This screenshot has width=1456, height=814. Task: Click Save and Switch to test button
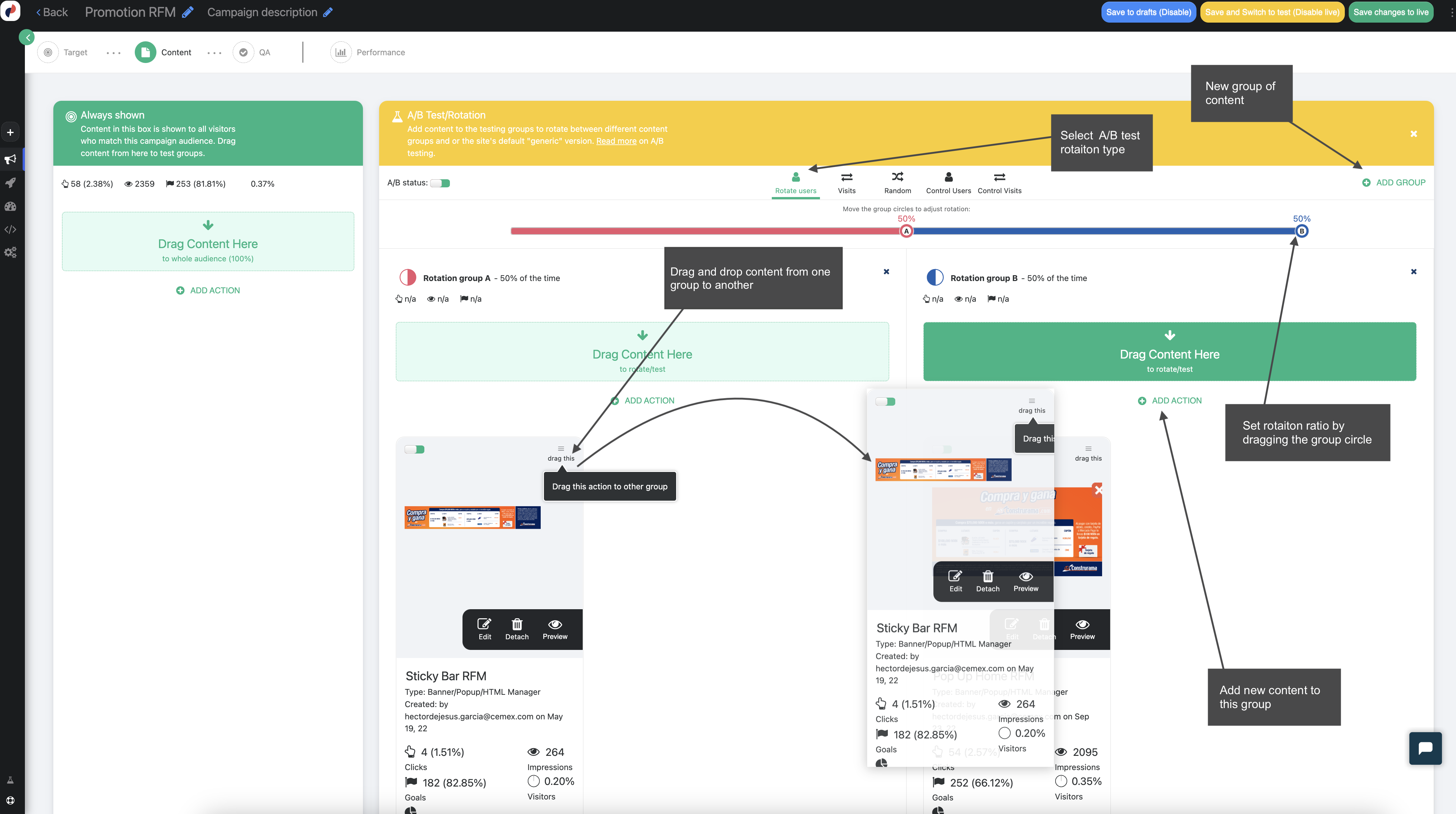pos(1272,12)
